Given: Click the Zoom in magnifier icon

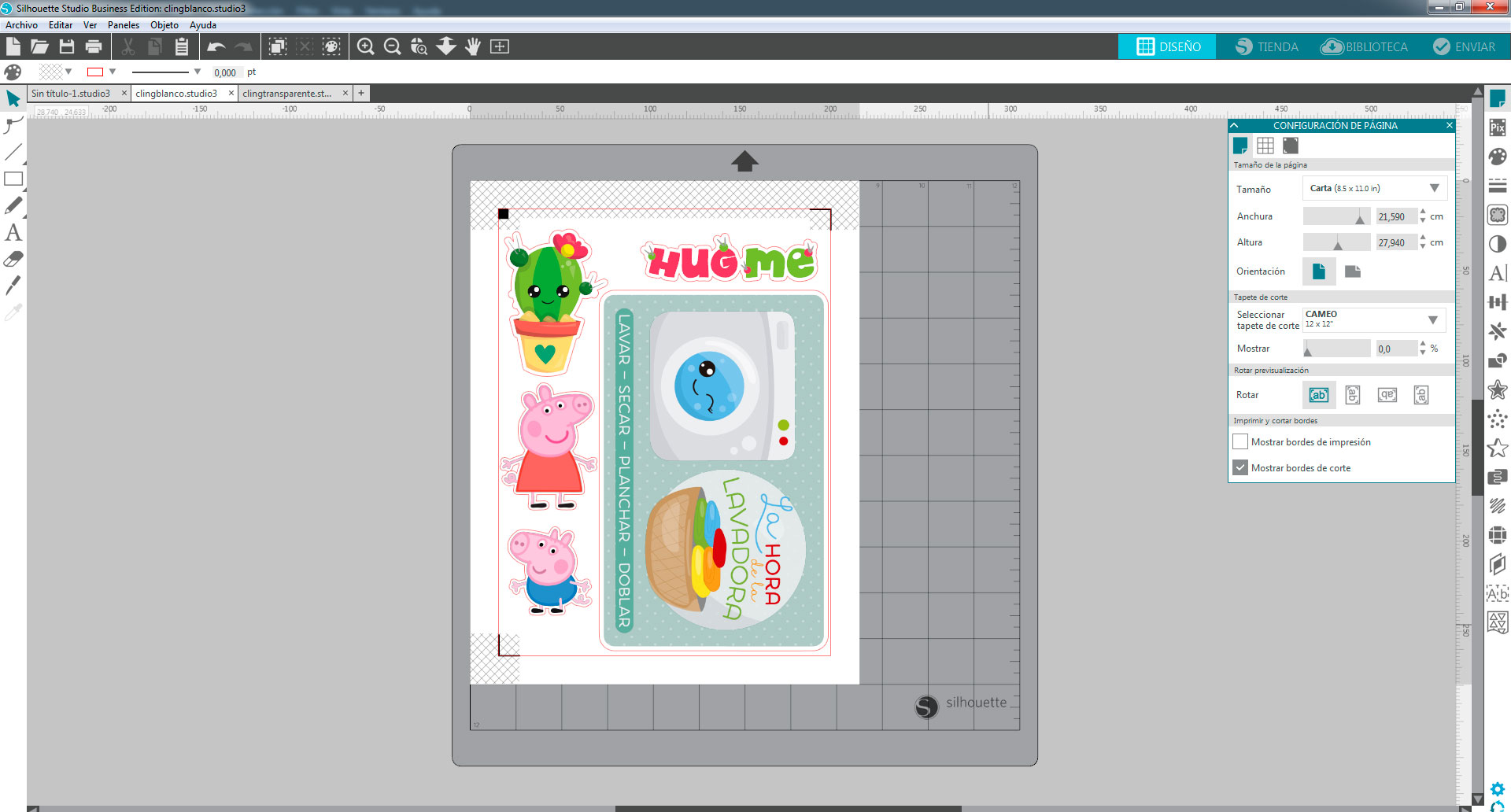Looking at the screenshot, I should point(366,46).
